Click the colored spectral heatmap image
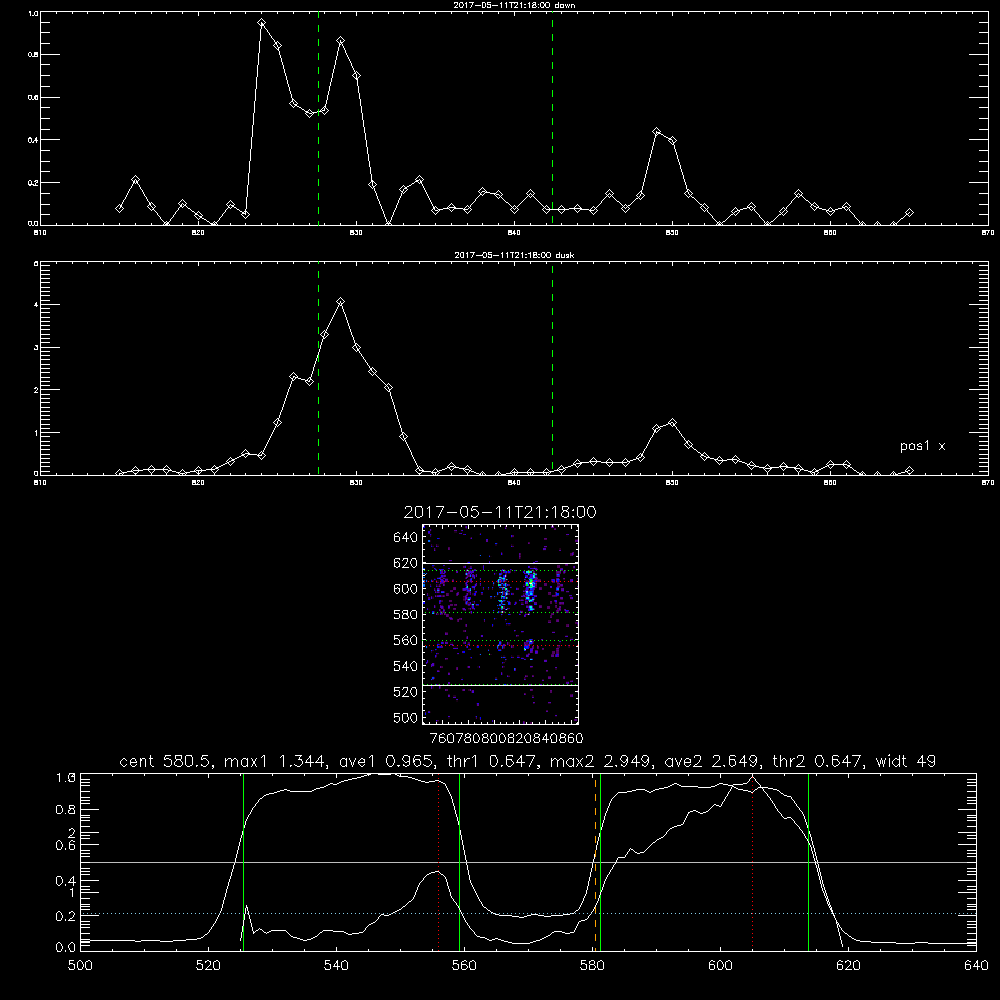1000x1000 pixels. pos(501,624)
